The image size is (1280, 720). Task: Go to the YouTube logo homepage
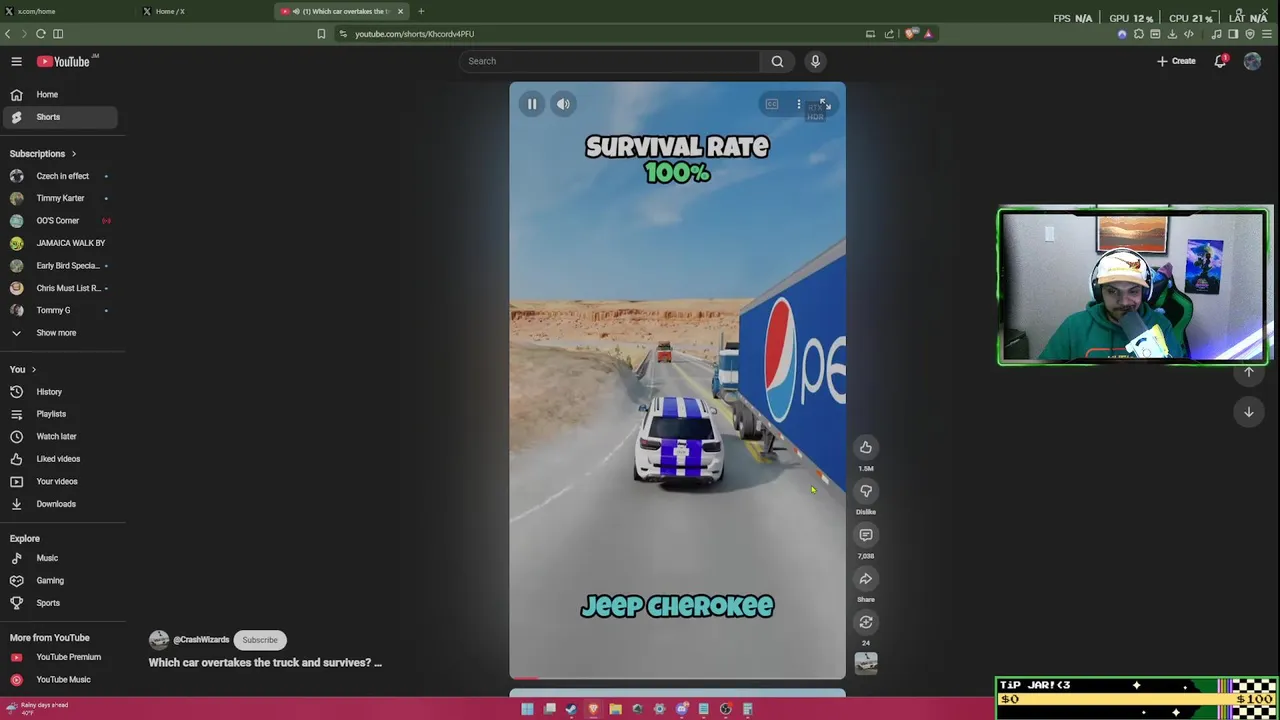64,61
